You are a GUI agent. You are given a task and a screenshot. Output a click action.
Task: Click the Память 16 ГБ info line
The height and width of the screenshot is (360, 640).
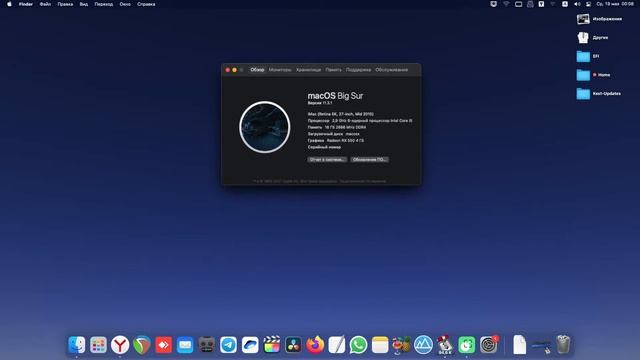pyautogui.click(x=337, y=127)
